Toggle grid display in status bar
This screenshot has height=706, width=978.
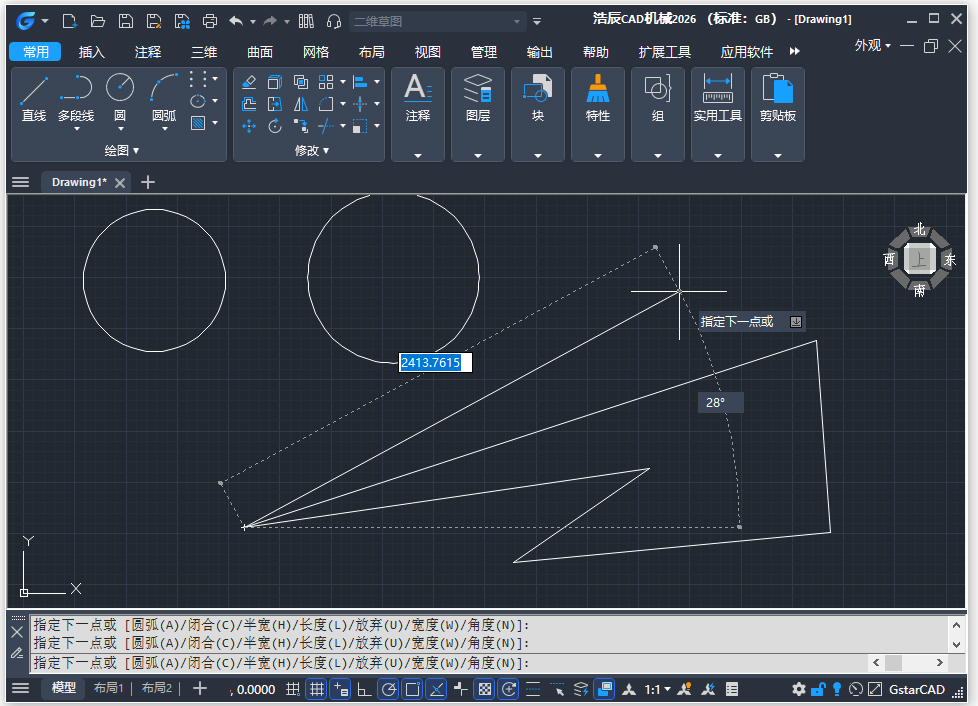[x=316, y=688]
